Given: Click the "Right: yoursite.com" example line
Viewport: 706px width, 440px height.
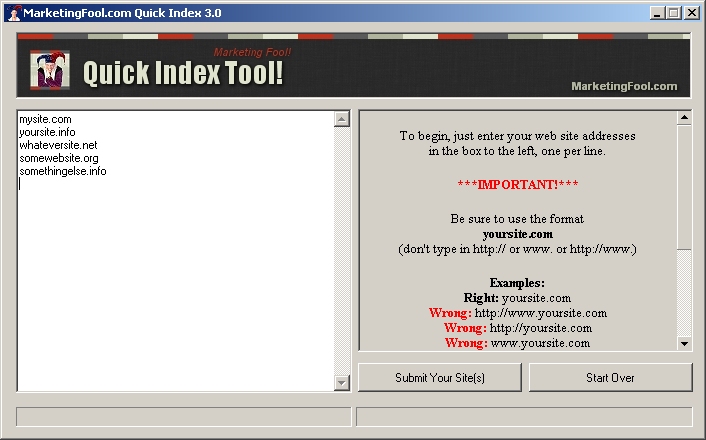Looking at the screenshot, I should click(517, 298).
